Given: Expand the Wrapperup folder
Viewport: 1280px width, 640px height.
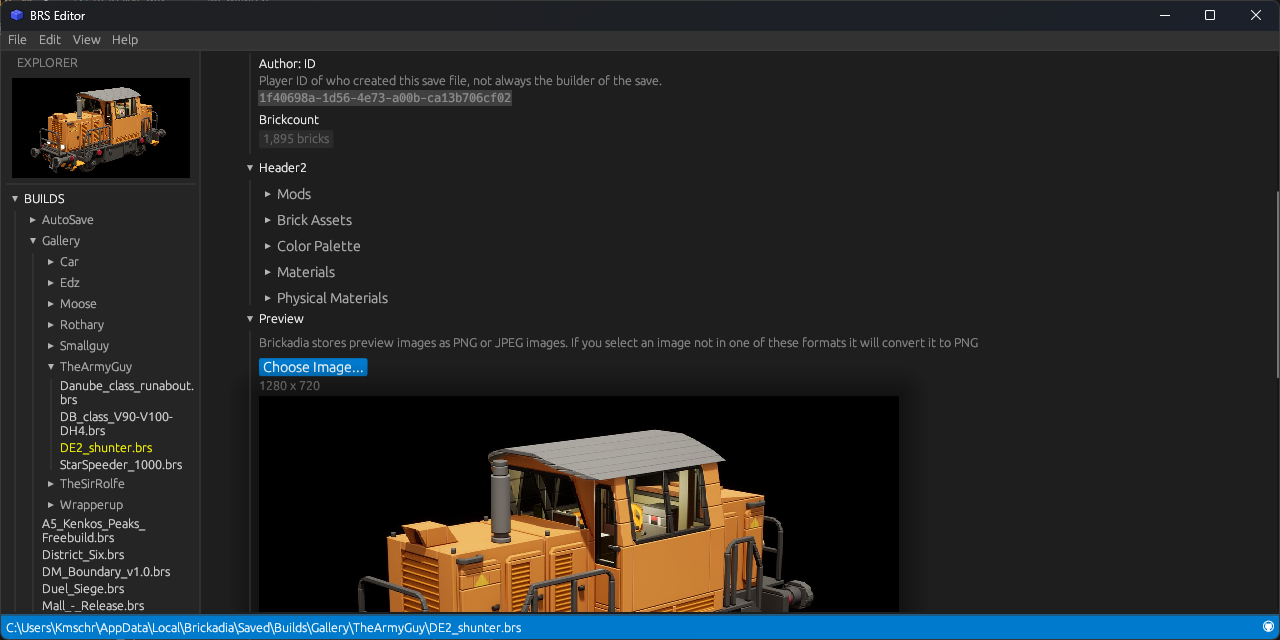Looking at the screenshot, I should (x=50, y=504).
